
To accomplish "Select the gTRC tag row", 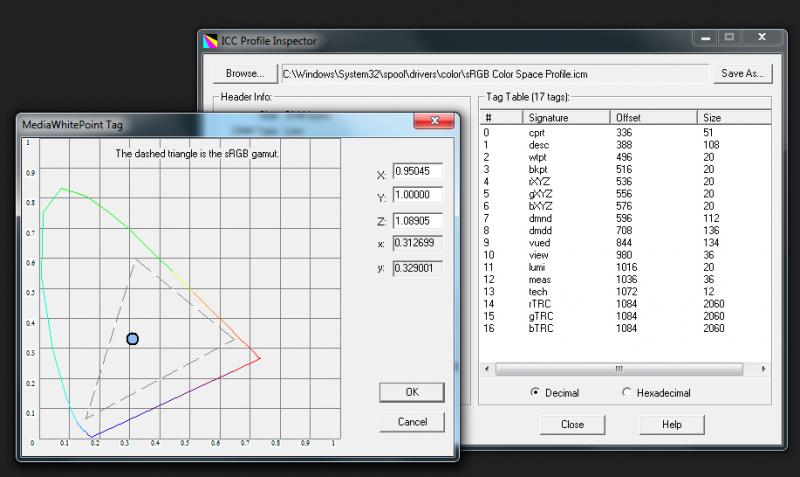I will (626, 316).
